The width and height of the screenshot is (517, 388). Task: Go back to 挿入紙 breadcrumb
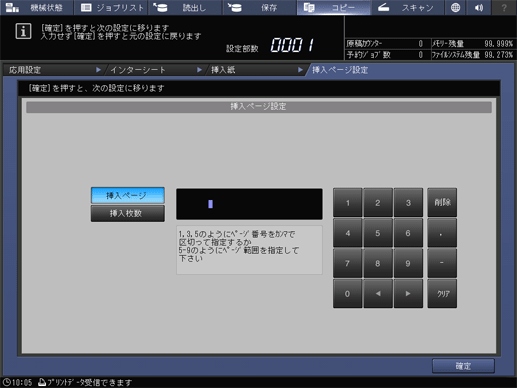pyautogui.click(x=257, y=70)
